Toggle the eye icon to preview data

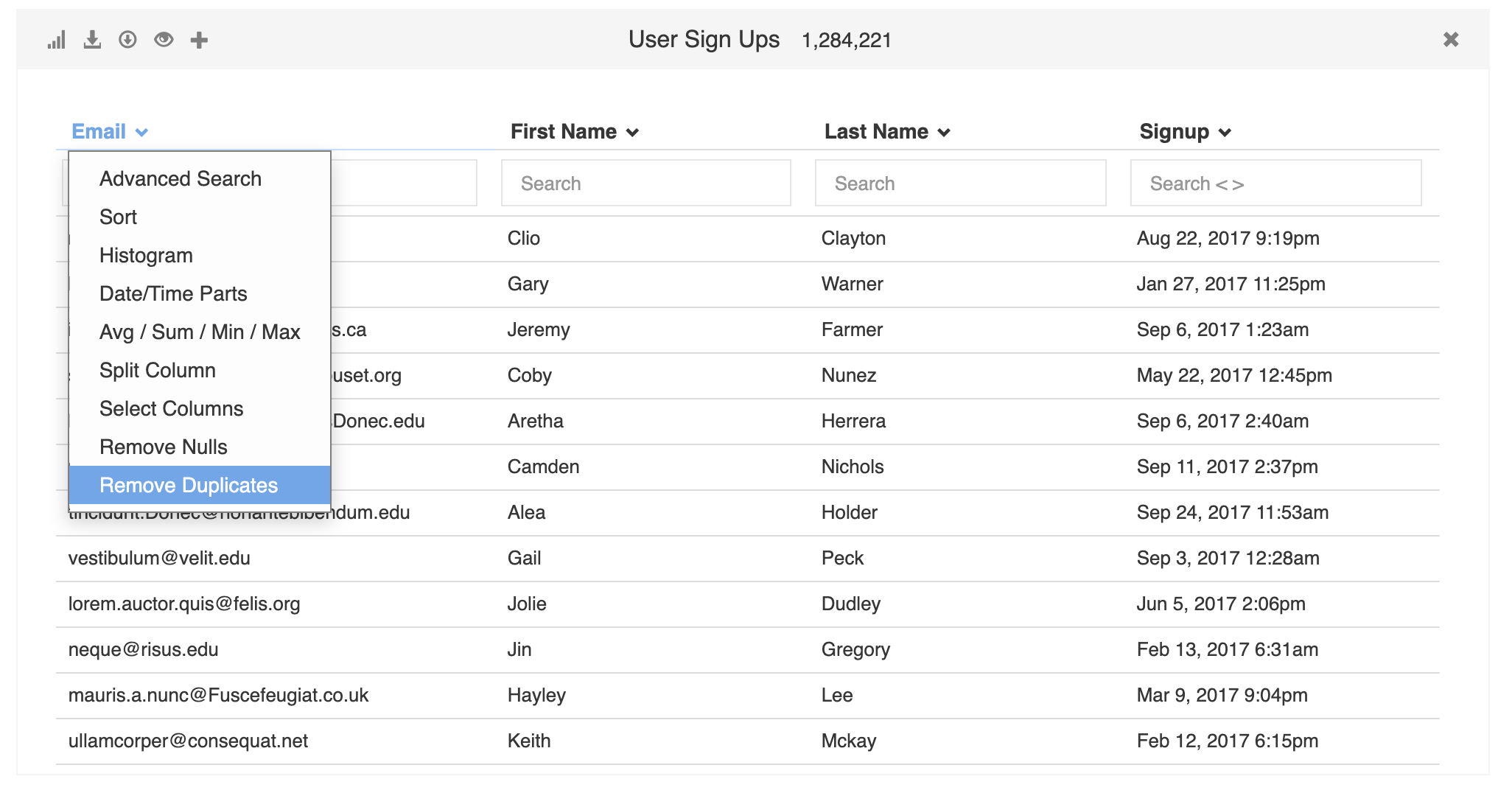(164, 40)
